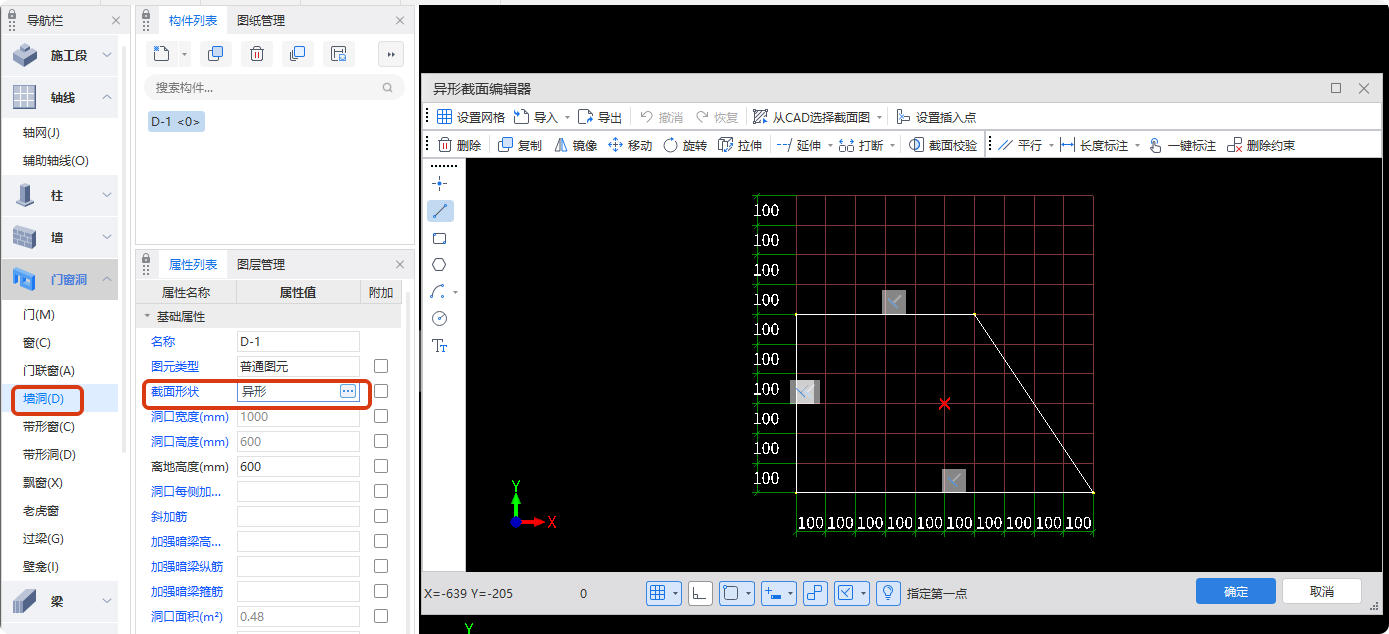Click the 截面形状 ellipsis button
This screenshot has height=634, width=1389.
348,391
